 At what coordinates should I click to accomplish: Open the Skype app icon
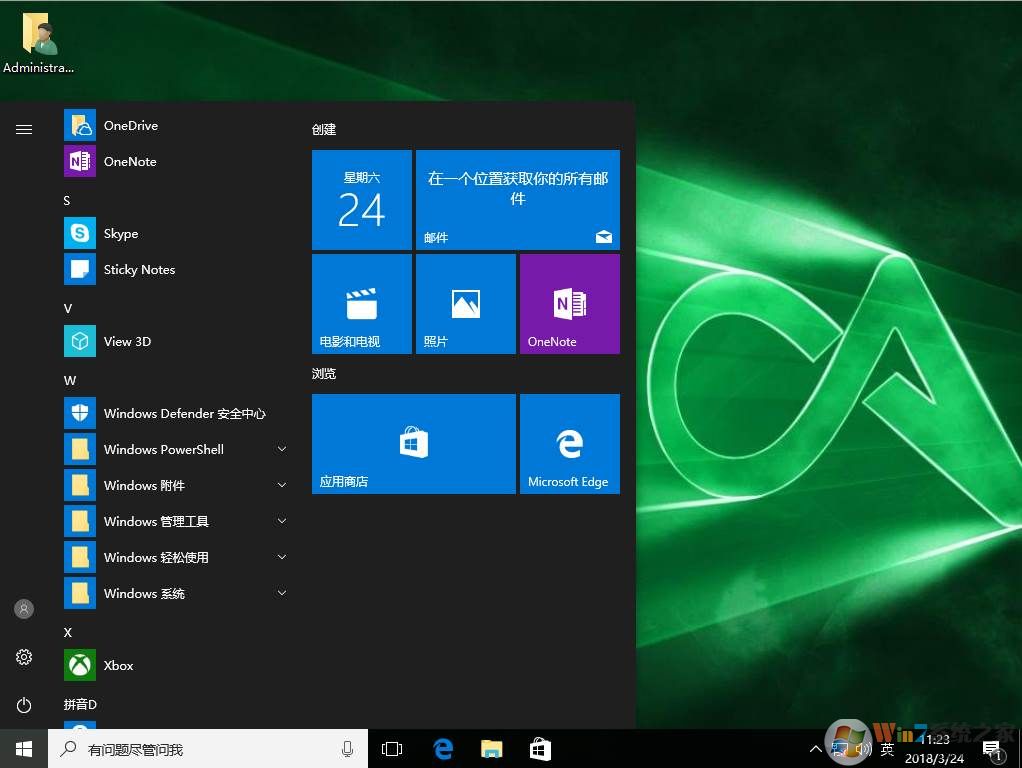coord(80,233)
